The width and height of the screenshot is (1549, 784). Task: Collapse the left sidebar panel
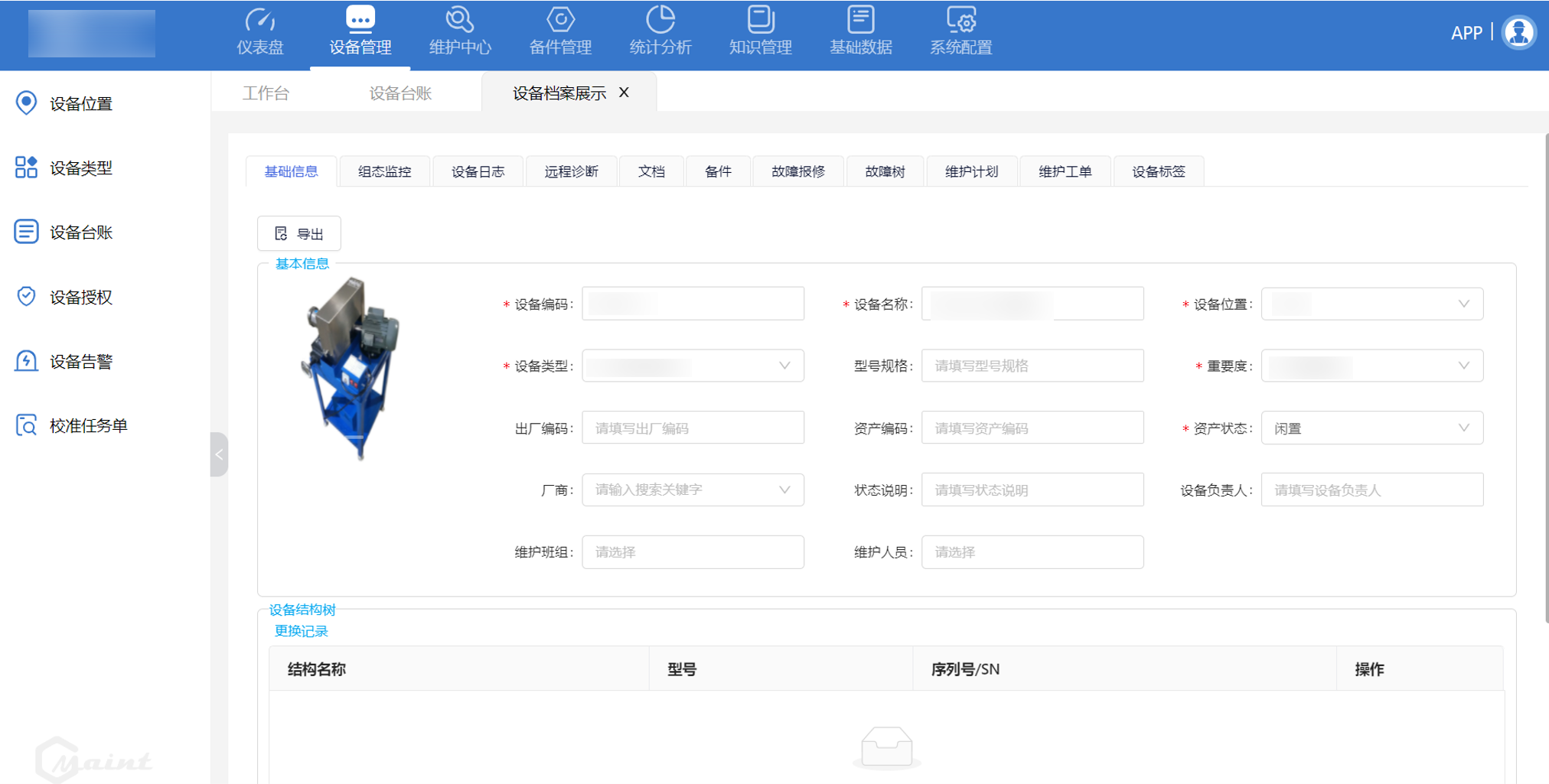coord(219,454)
